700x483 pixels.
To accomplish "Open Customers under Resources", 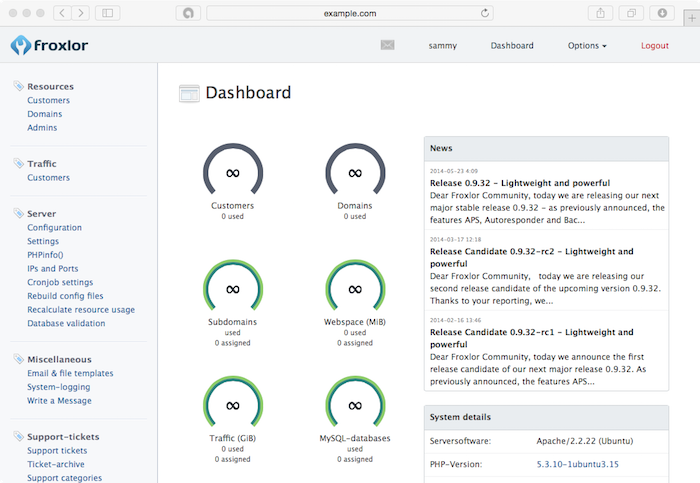I will pyautogui.click(x=48, y=101).
